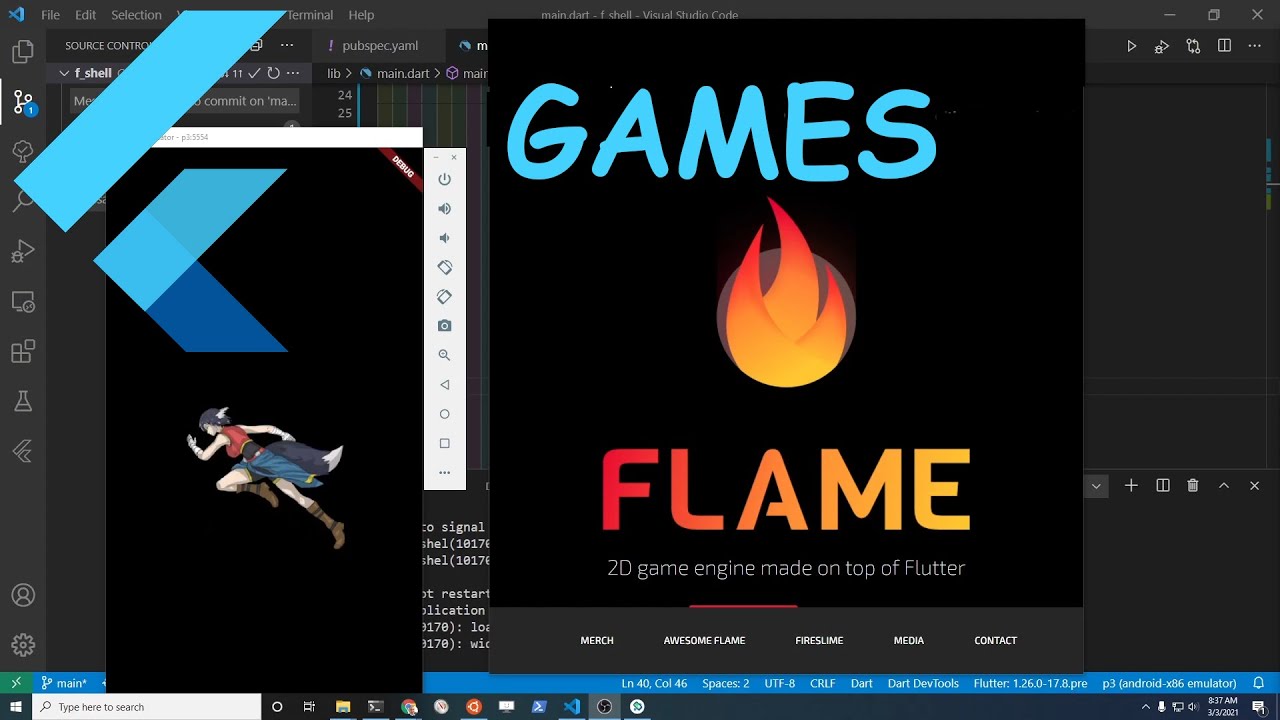Open the Extensions view in the activity bar
Image resolution: width=1280 pixels, height=720 pixels.
click(x=23, y=351)
